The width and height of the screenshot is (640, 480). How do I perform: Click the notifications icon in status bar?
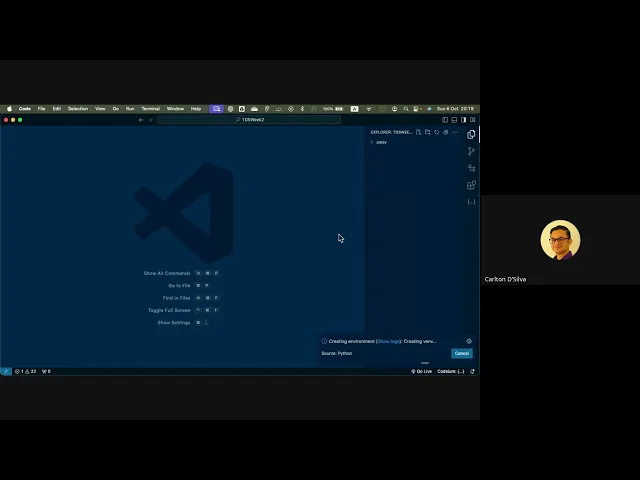click(472, 371)
